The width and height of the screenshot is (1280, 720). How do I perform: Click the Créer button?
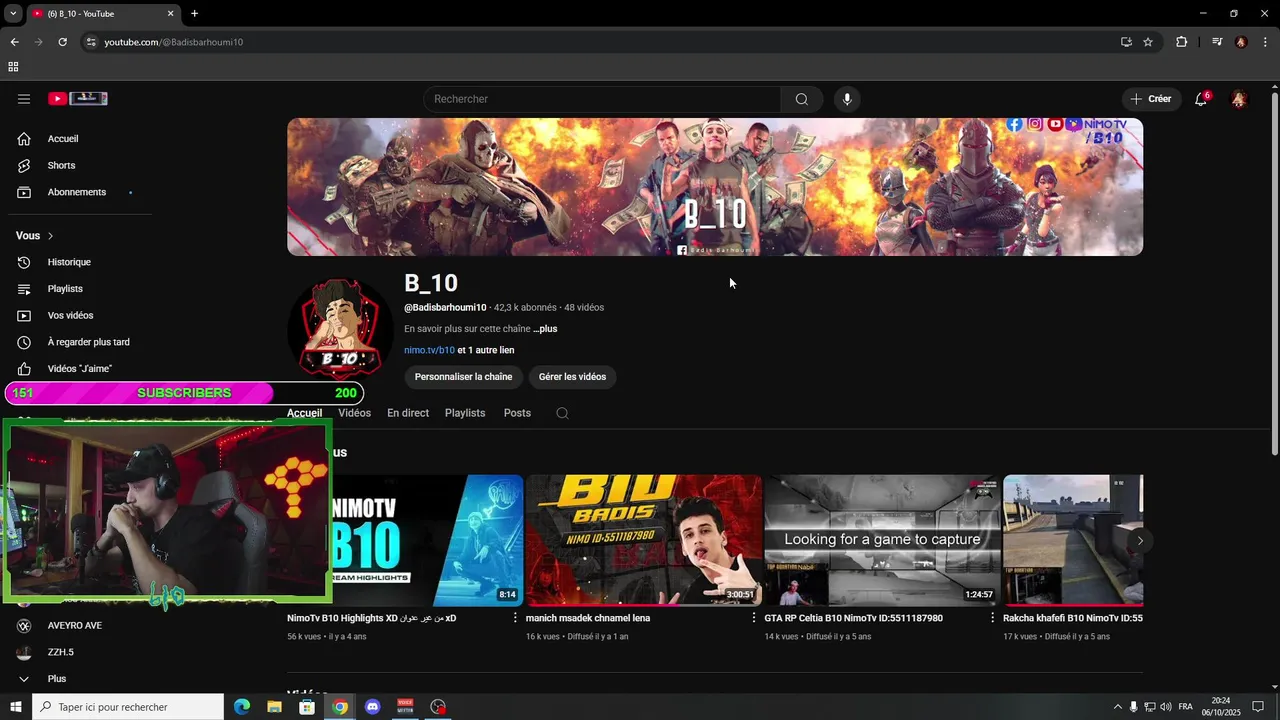click(1151, 99)
